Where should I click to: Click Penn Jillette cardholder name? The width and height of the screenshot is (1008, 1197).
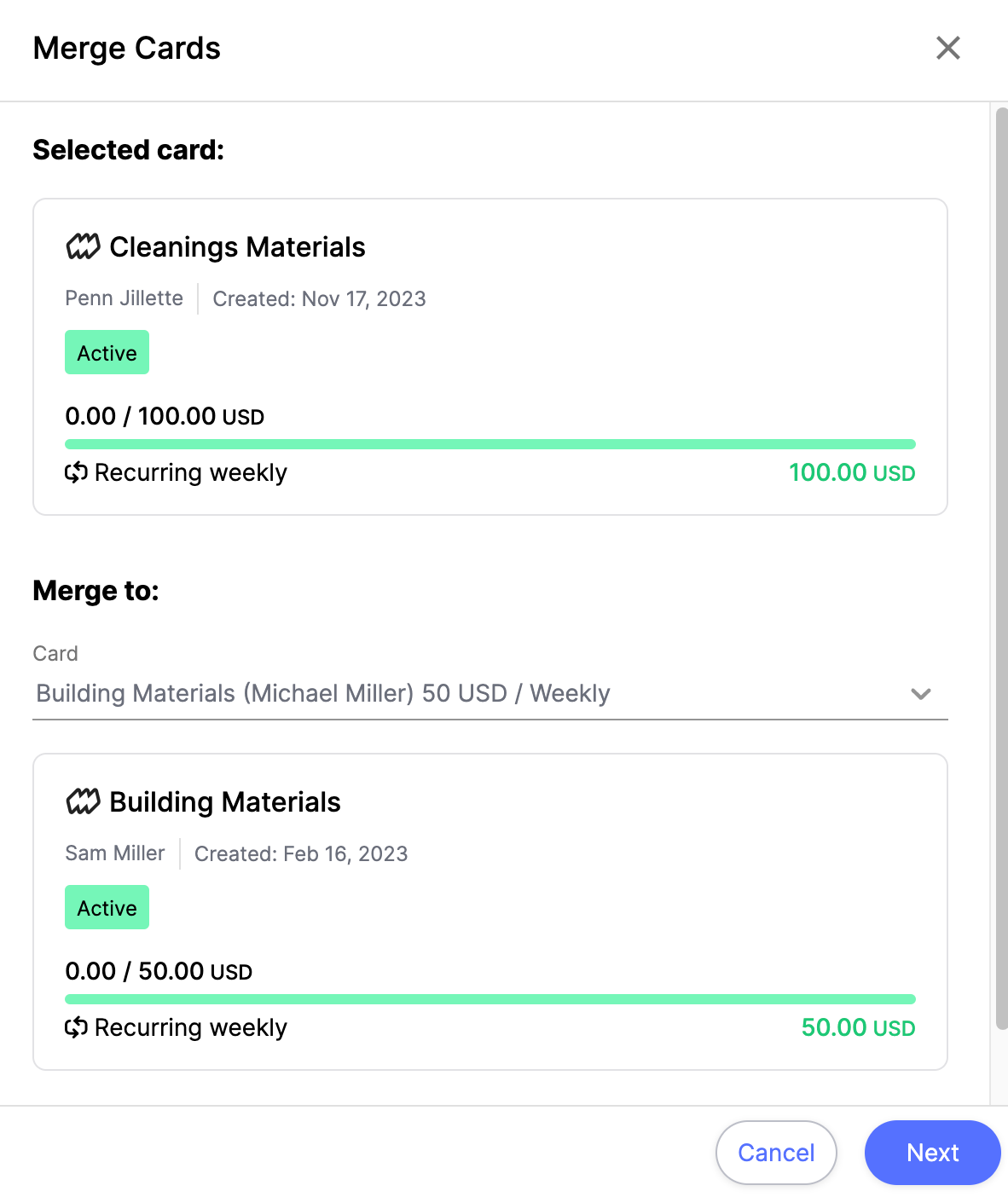coord(125,298)
